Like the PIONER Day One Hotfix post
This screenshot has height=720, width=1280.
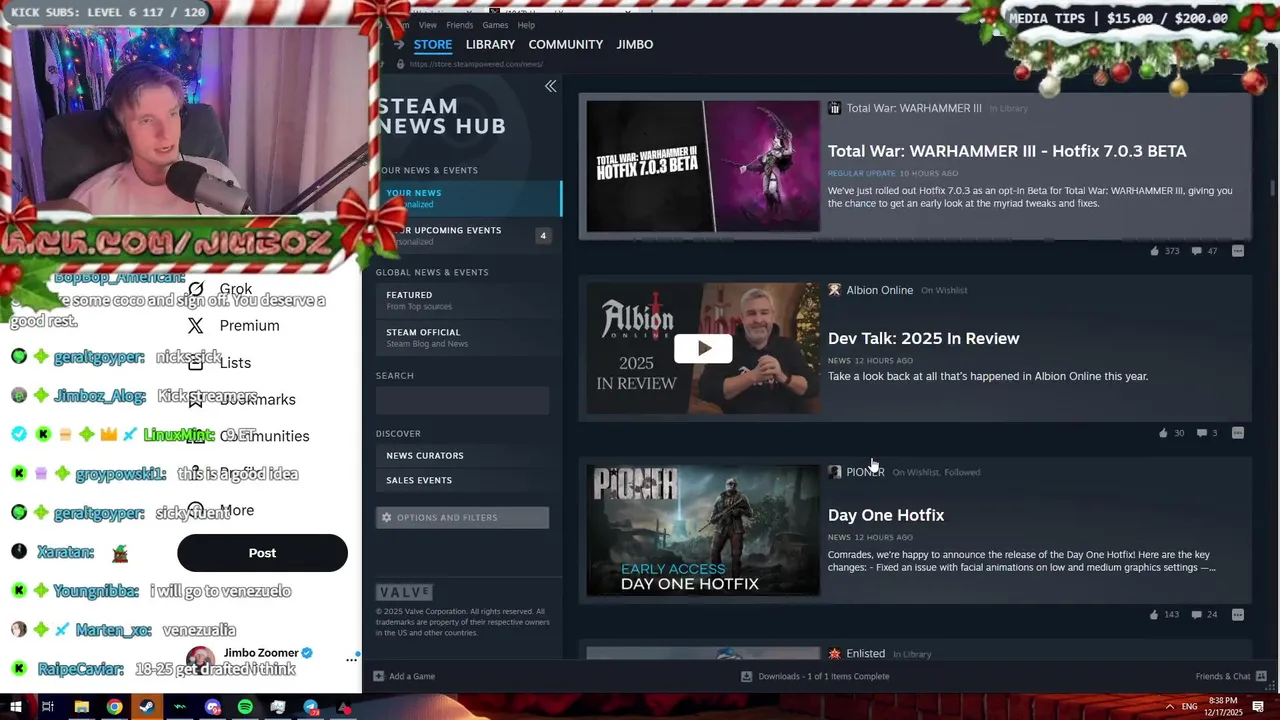(1154, 615)
